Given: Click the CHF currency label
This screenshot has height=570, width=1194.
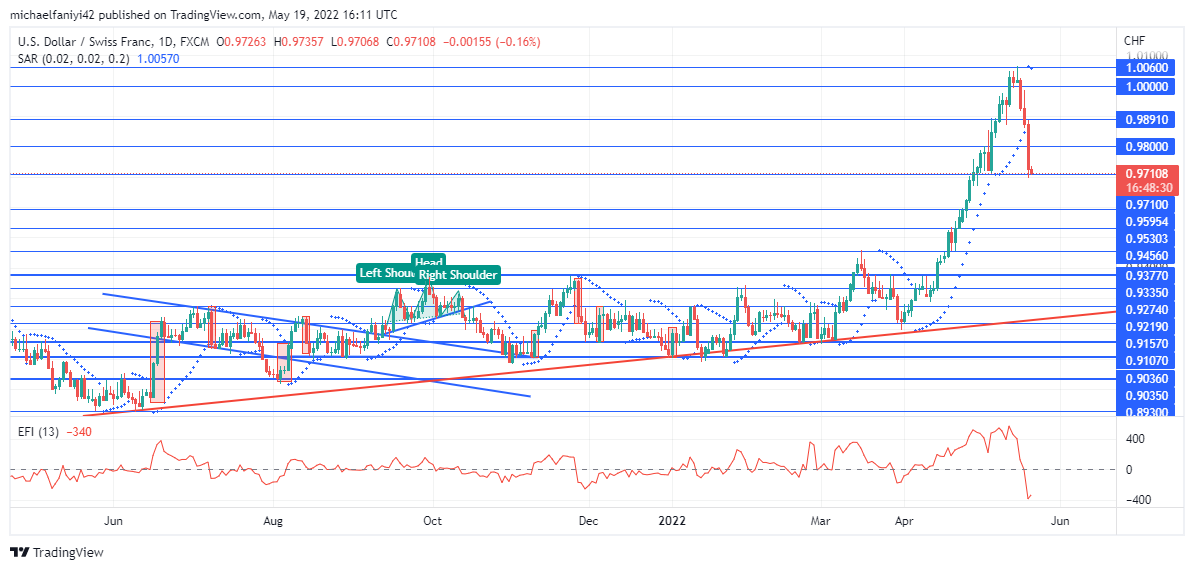Looking at the screenshot, I should [1134, 40].
